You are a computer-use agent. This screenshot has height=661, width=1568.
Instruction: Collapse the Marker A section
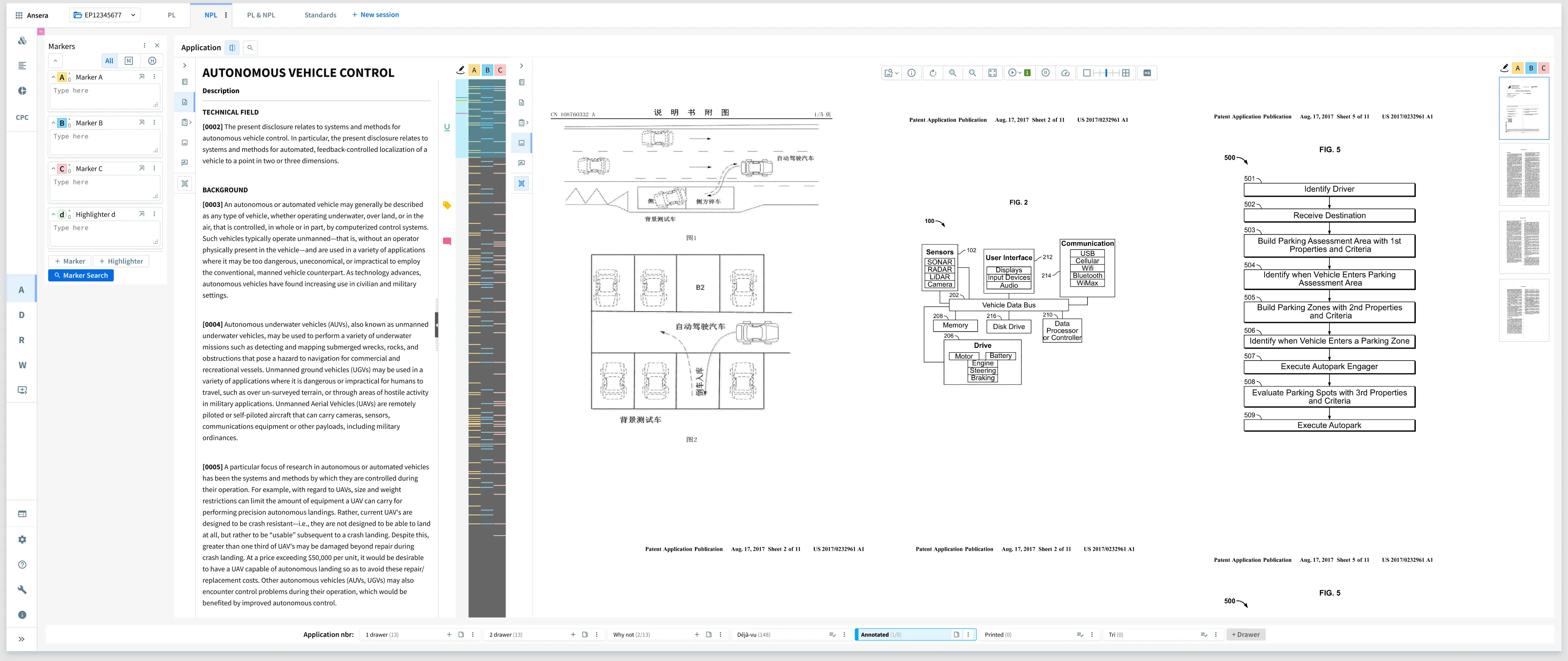[53, 77]
